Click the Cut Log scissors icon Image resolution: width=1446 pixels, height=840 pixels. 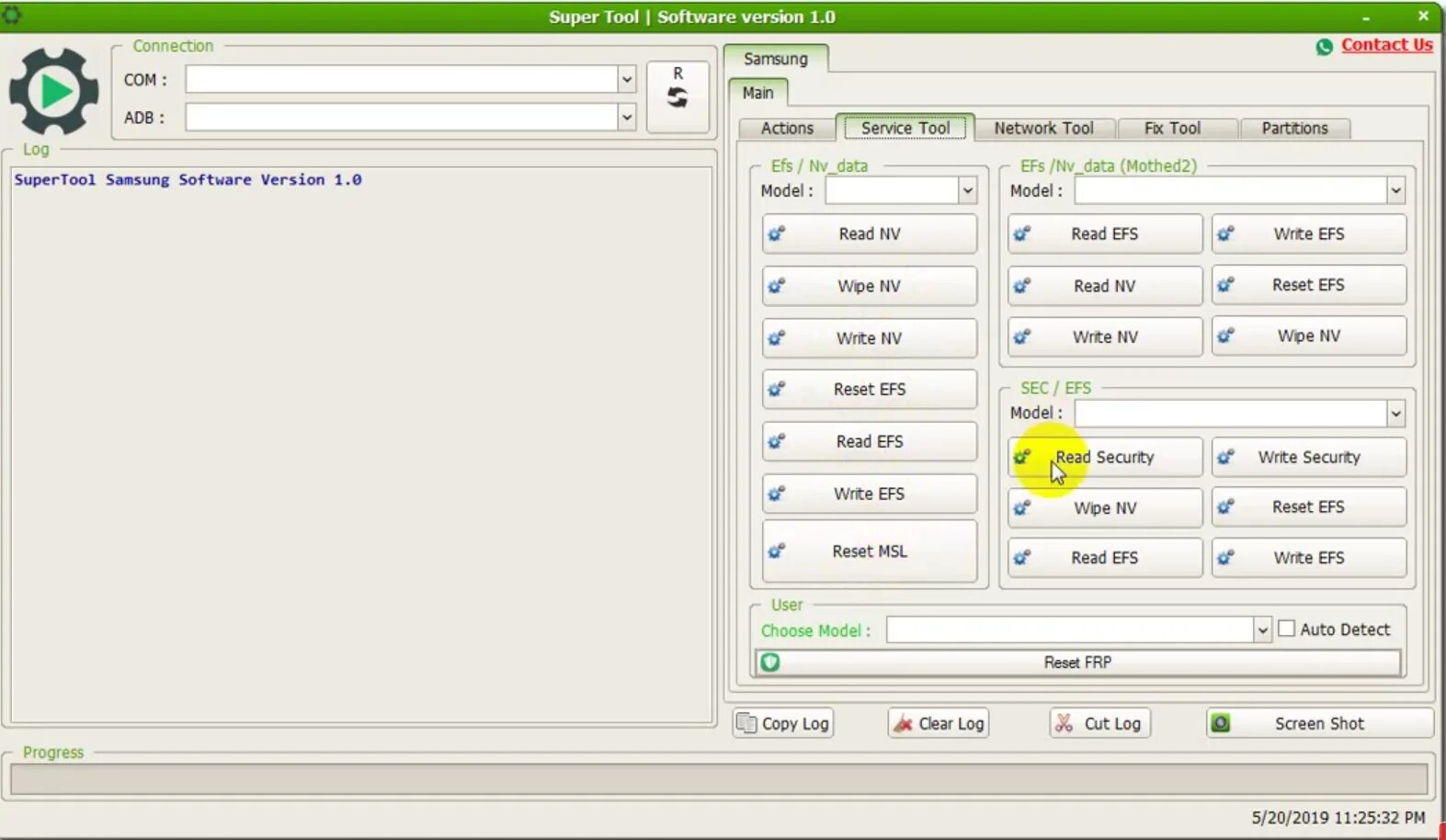pyautogui.click(x=1064, y=723)
